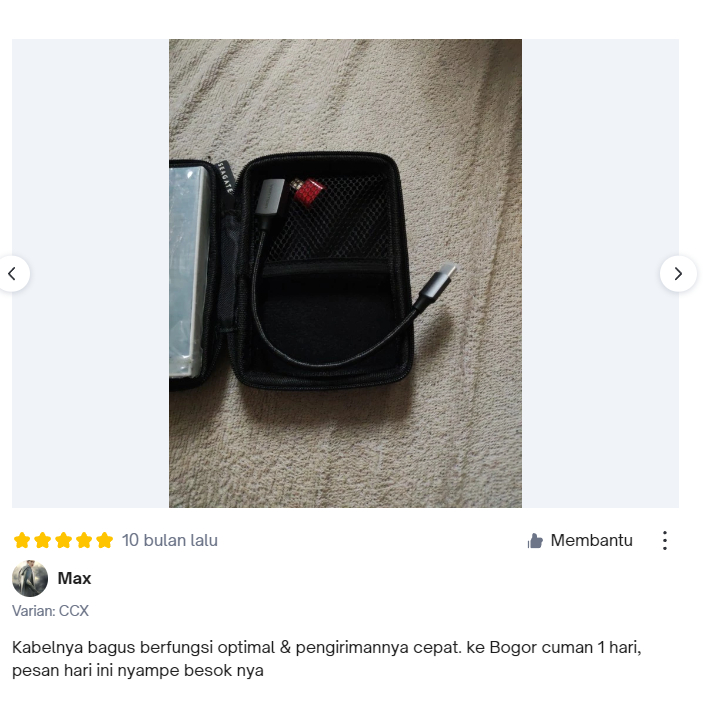
Task: Click the Seagate tag on the case
Action: 226,178
